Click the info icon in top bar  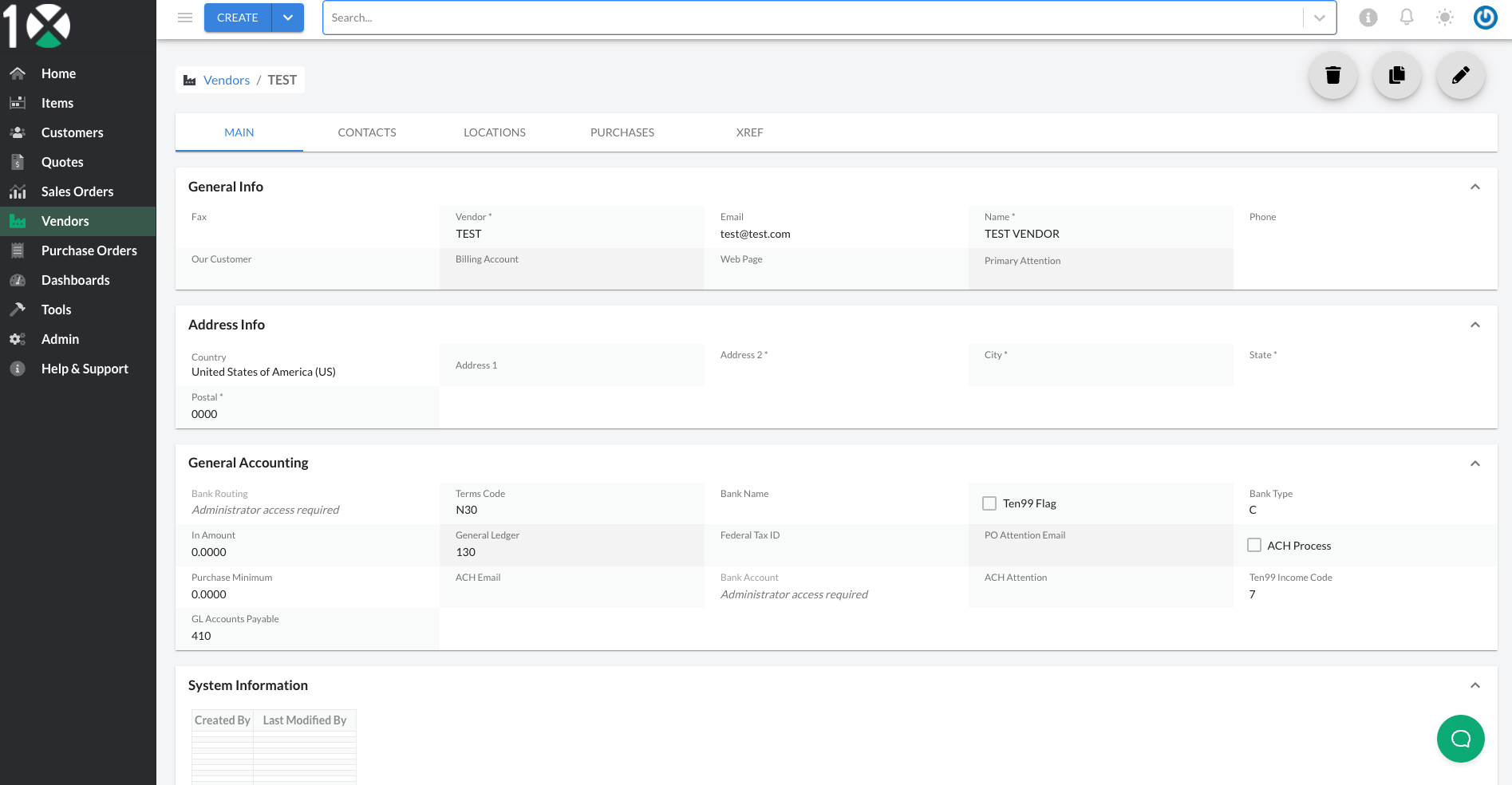(1368, 18)
